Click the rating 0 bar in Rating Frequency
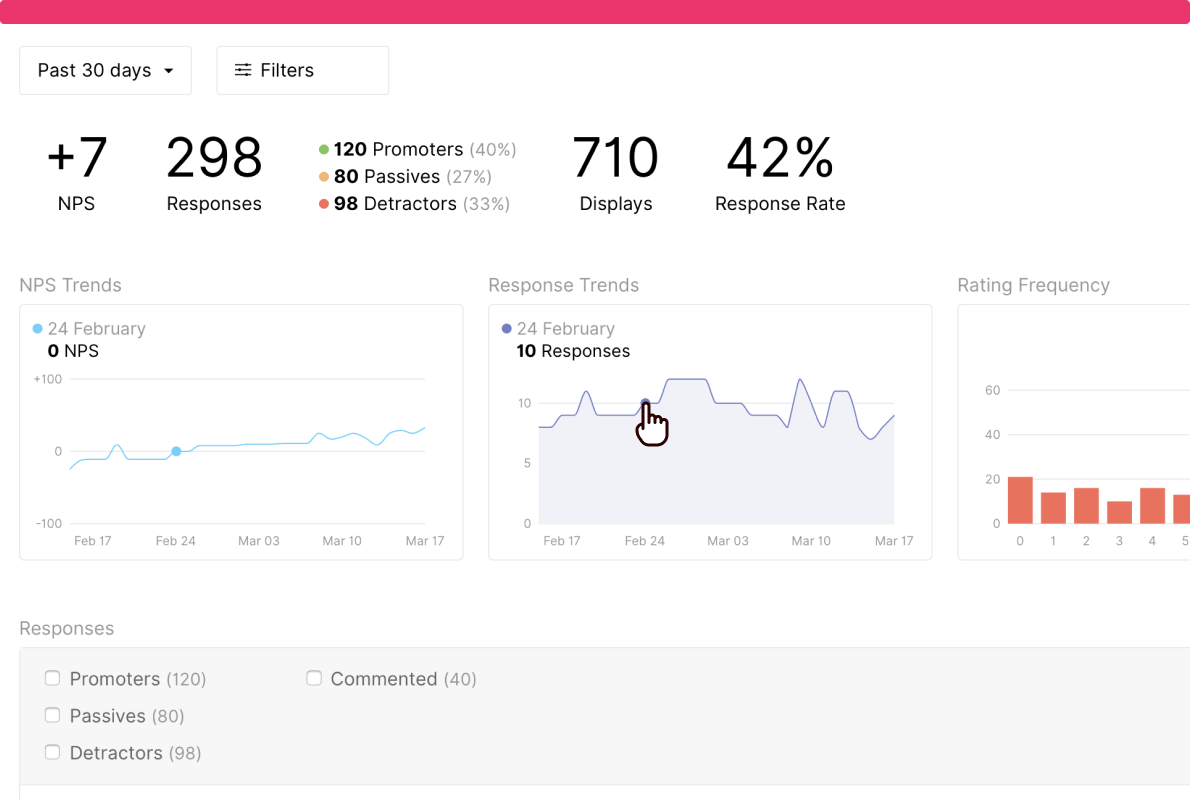Viewport: 1190px width, 800px height. [x=1020, y=500]
